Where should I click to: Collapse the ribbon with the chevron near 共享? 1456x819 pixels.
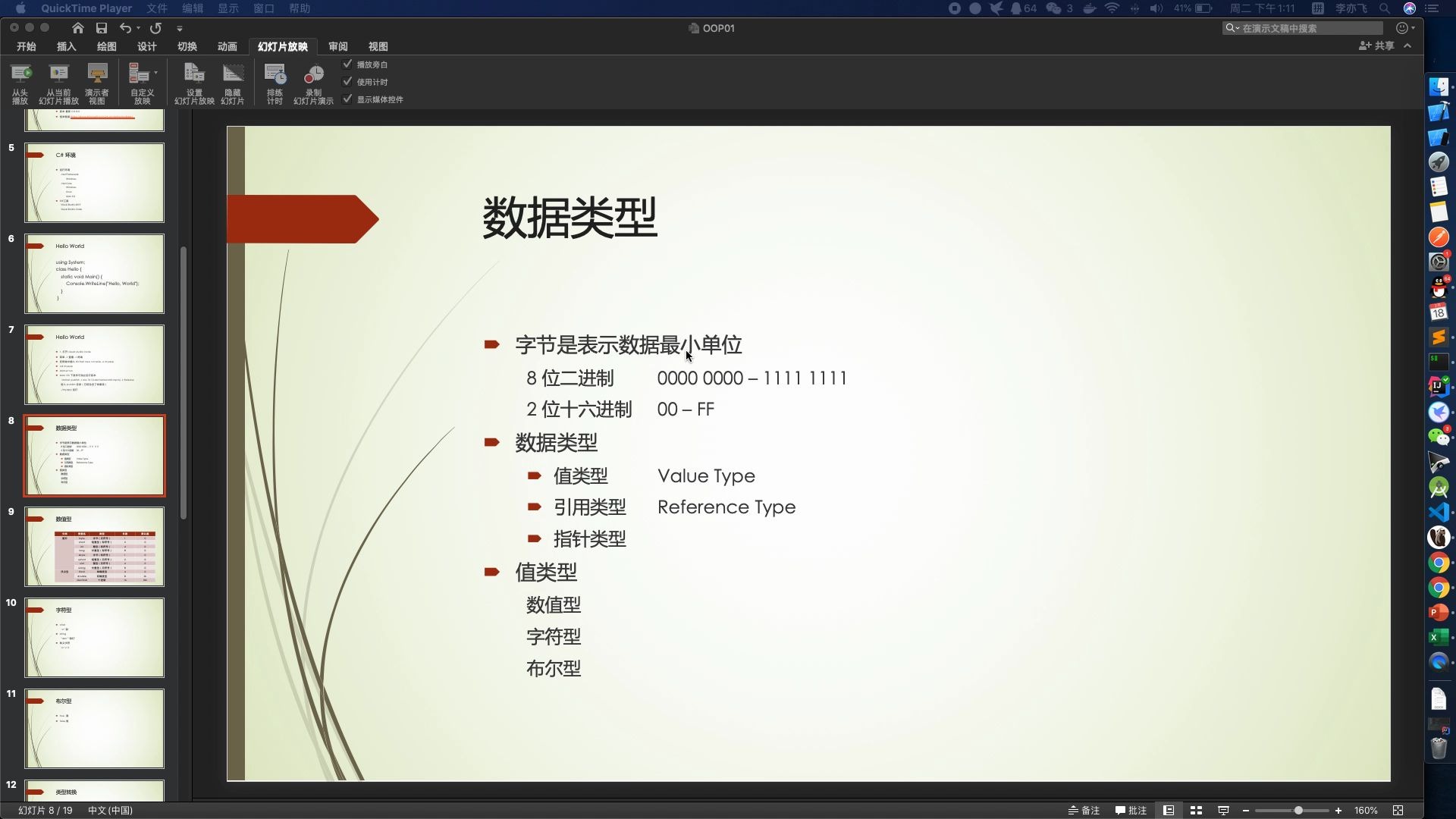point(1408,45)
